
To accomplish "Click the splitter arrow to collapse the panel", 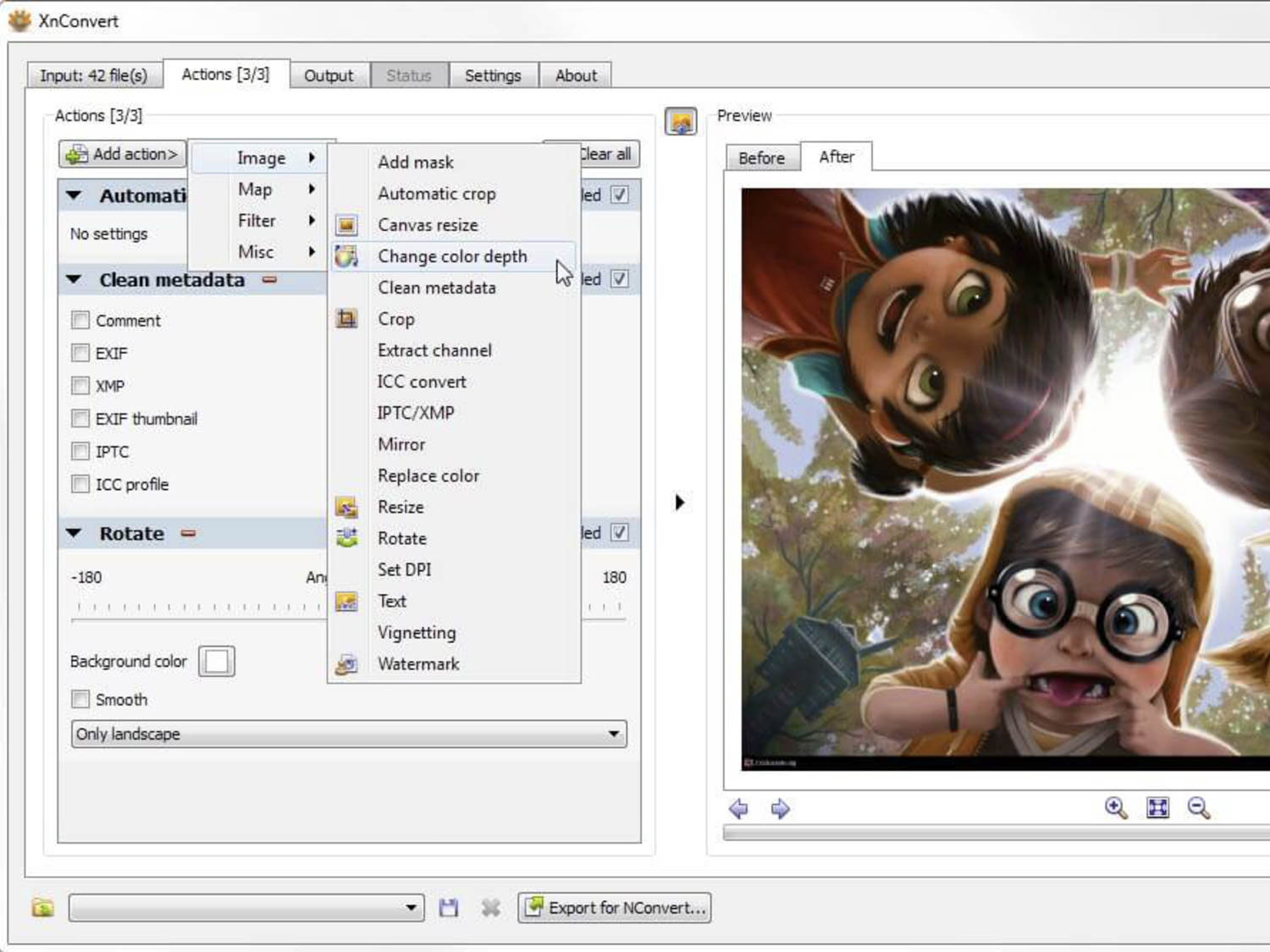I will click(680, 503).
